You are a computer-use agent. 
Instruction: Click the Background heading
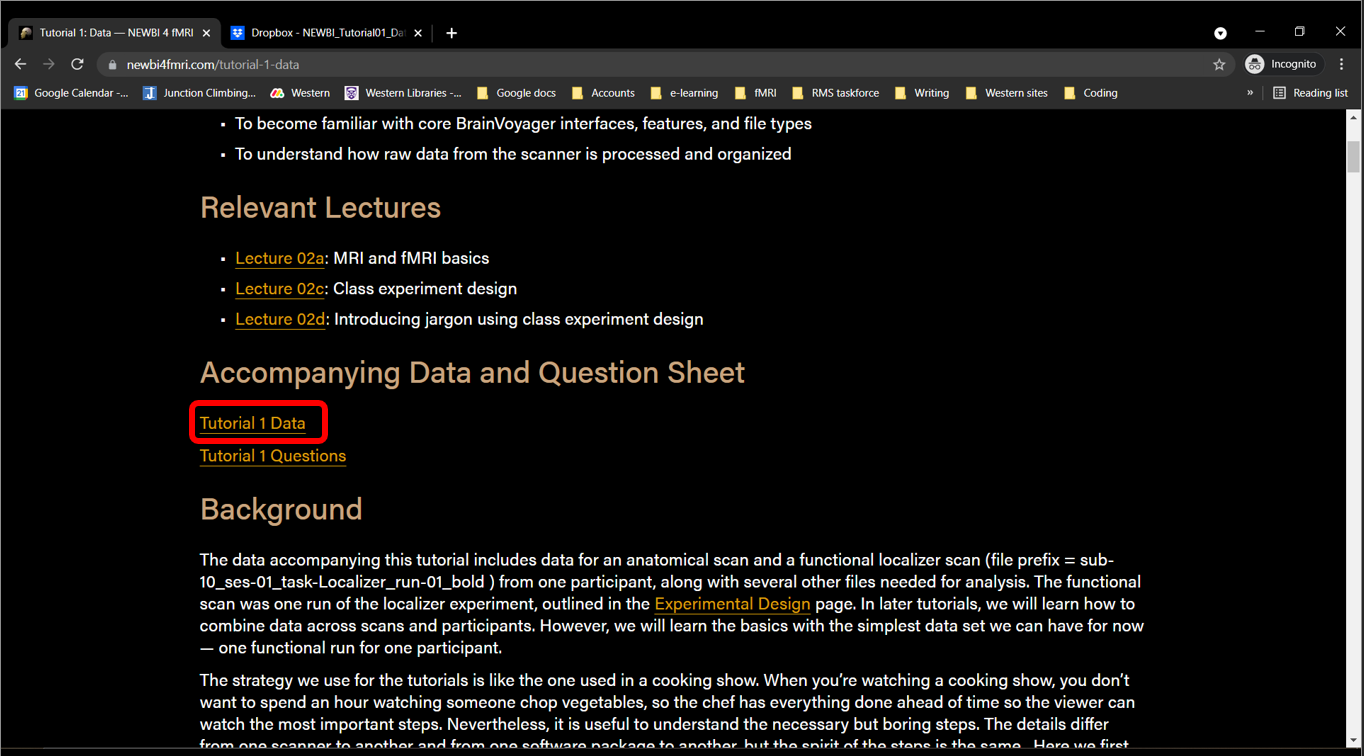281,509
